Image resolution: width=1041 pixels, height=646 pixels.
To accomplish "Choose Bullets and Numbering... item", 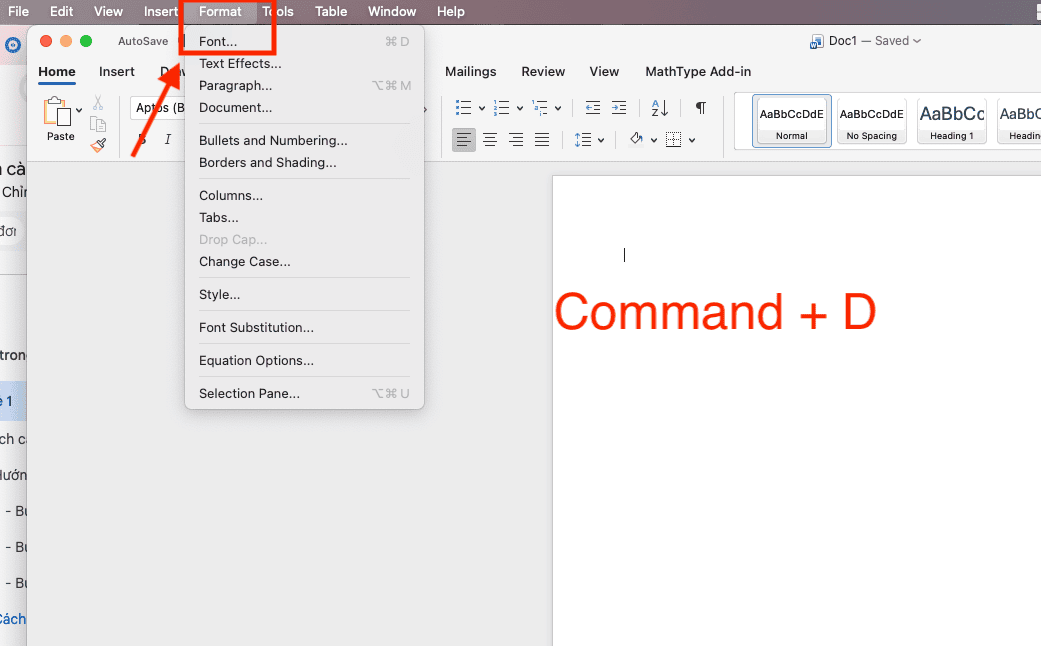I will (304, 140).
